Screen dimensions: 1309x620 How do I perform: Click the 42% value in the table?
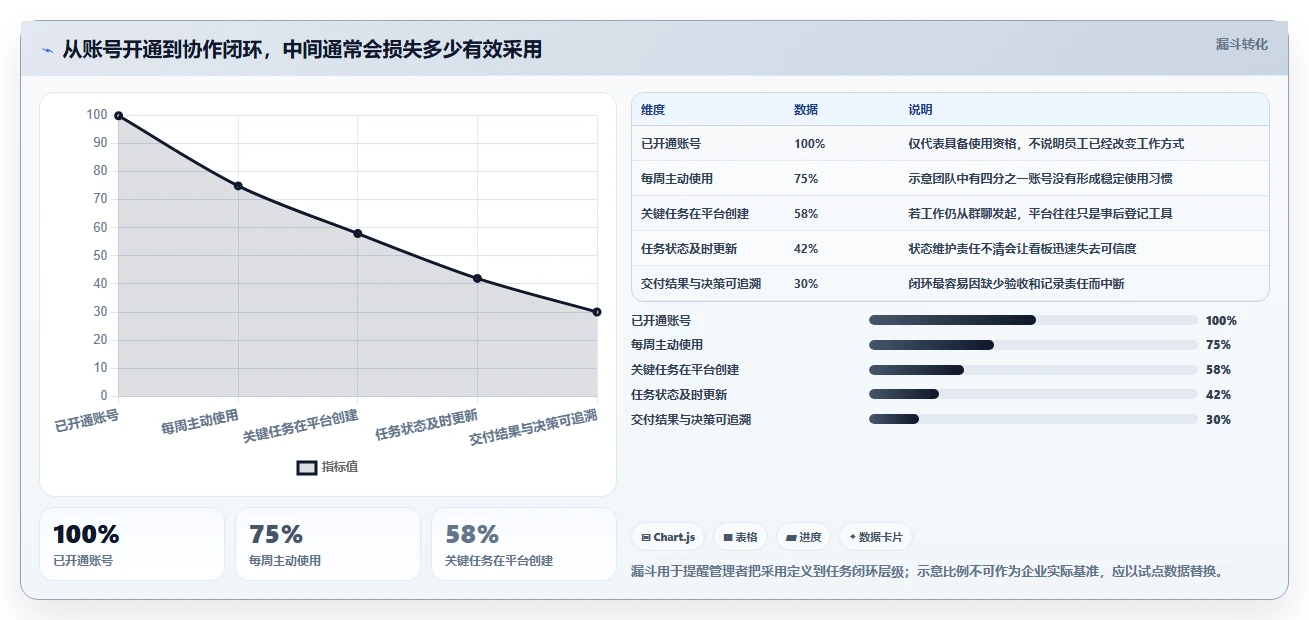[806, 249]
